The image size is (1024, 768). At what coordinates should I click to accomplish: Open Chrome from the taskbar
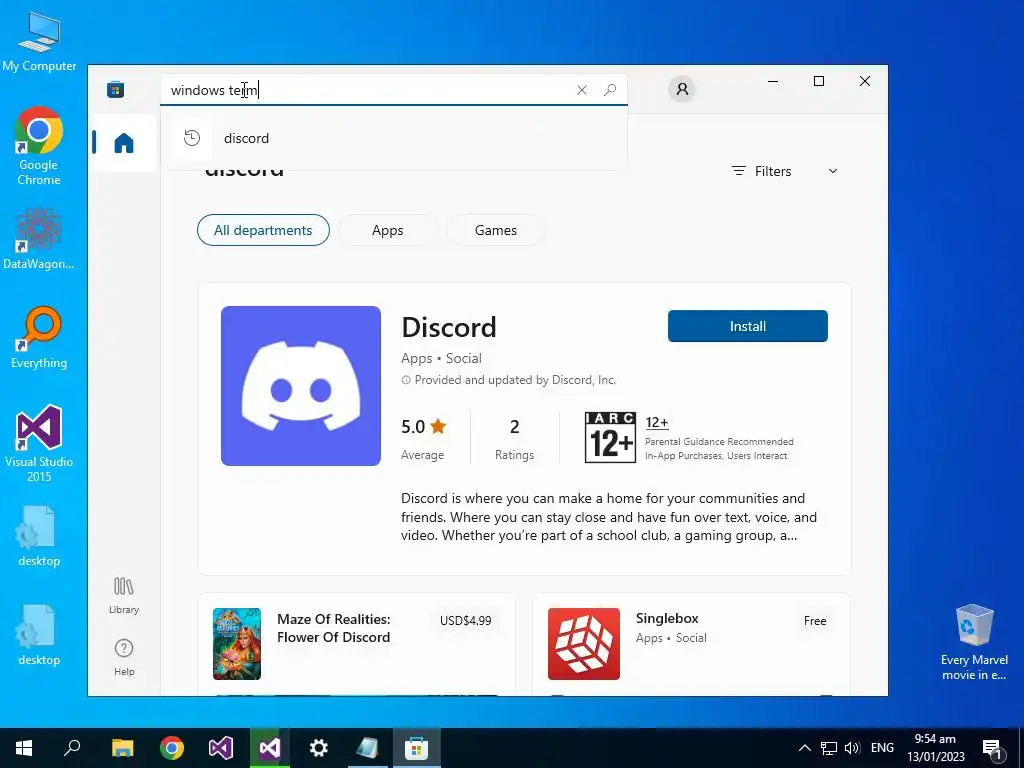(x=172, y=748)
